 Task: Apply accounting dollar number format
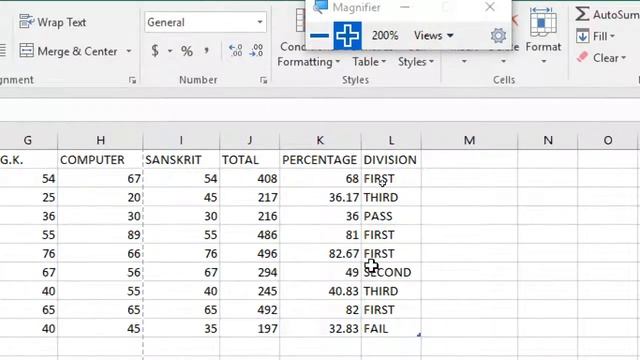(x=155, y=51)
